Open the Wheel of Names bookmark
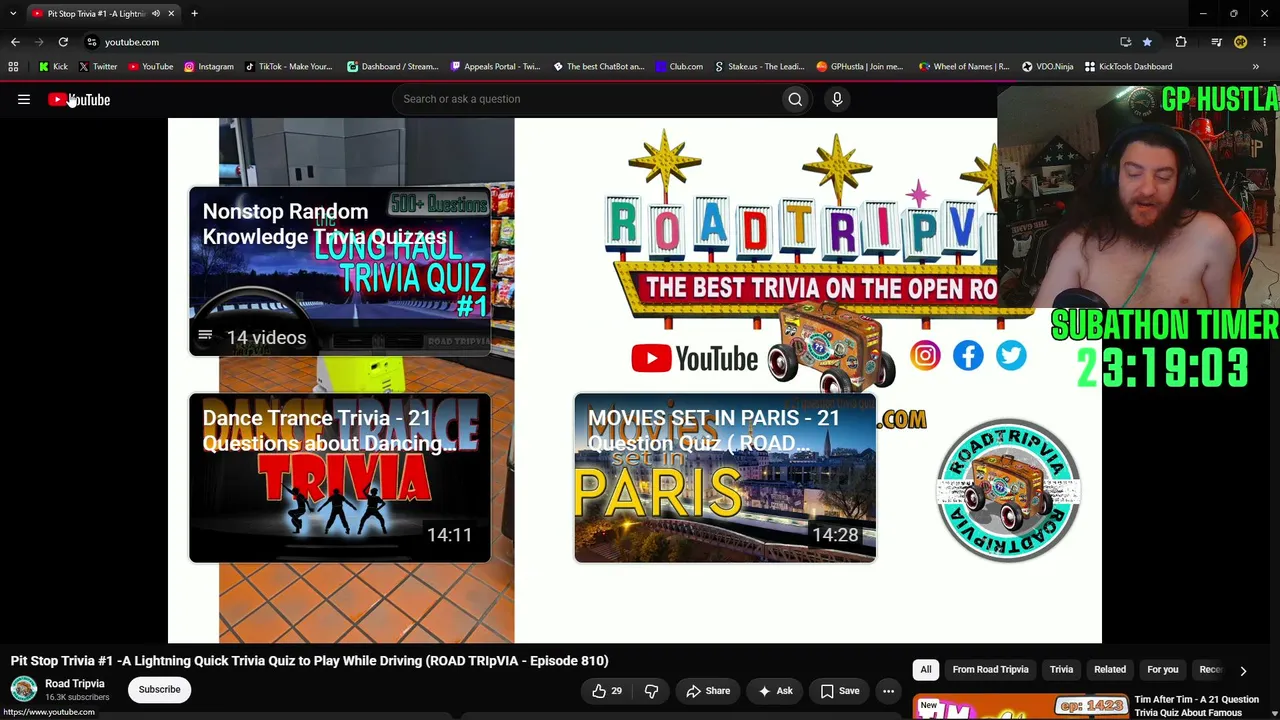Screen dimensions: 1280x720 pos(963,67)
